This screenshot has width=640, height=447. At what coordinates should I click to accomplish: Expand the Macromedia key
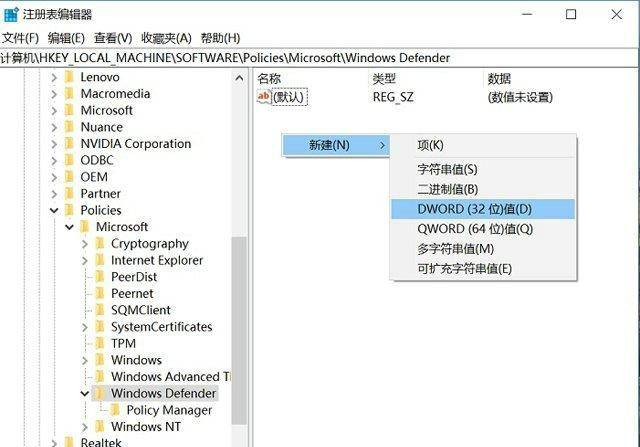[54, 94]
